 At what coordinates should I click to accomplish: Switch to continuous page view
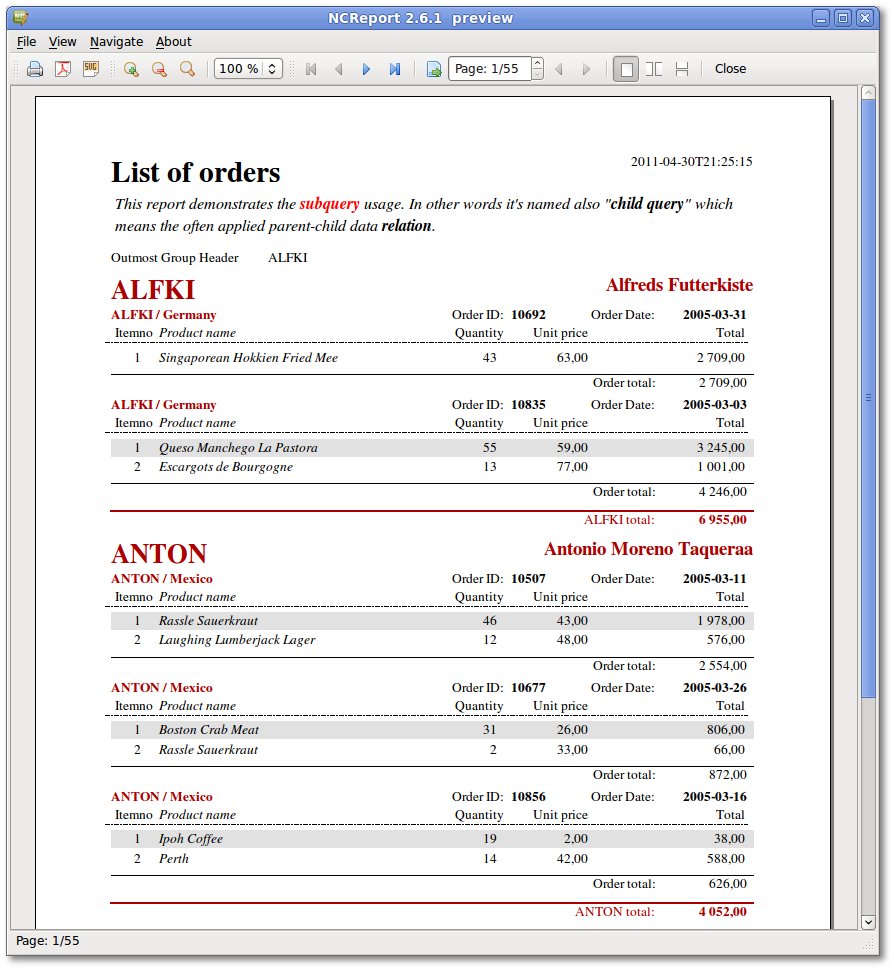[x=682, y=69]
